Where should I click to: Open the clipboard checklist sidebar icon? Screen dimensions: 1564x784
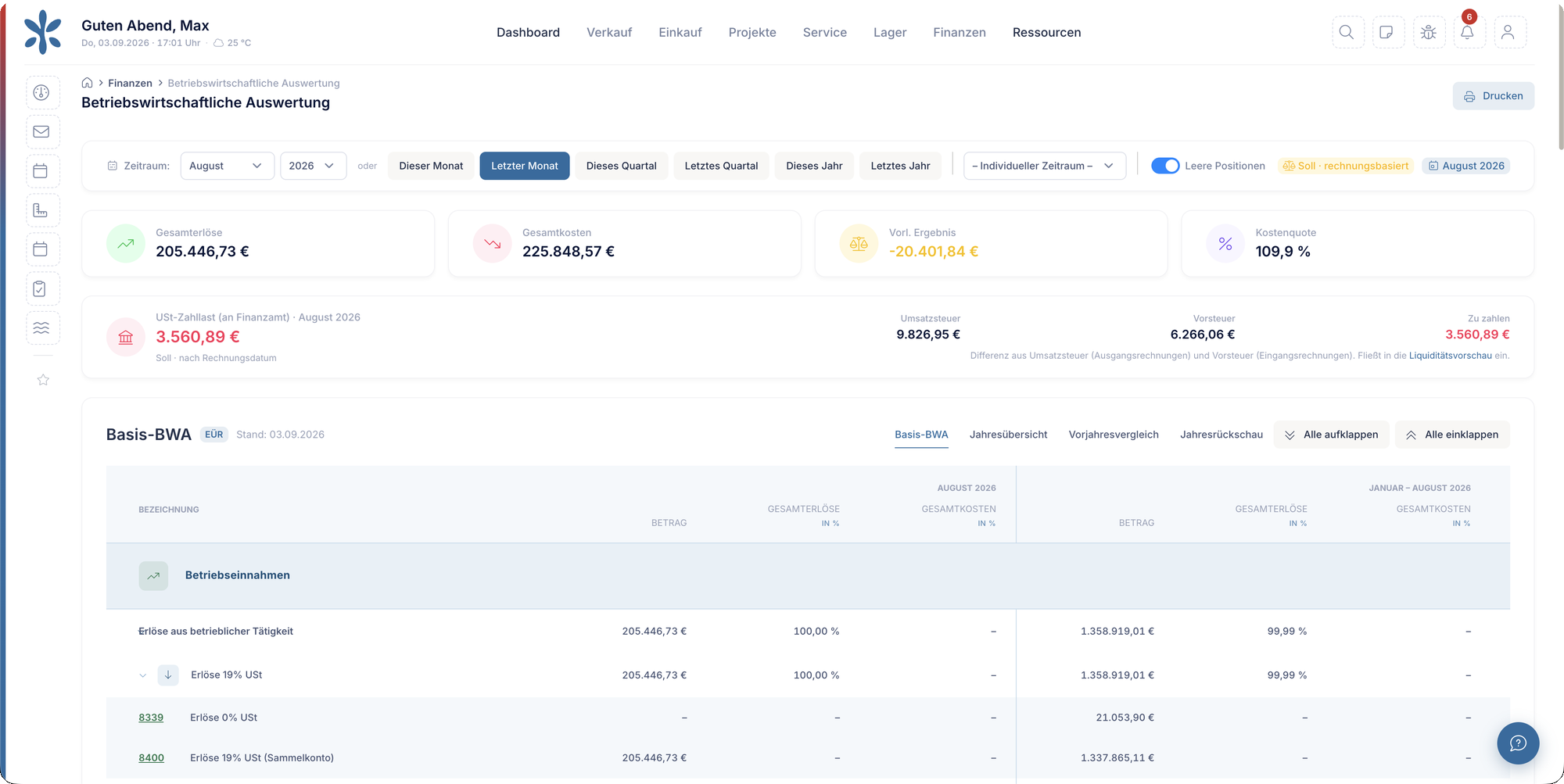(42, 288)
